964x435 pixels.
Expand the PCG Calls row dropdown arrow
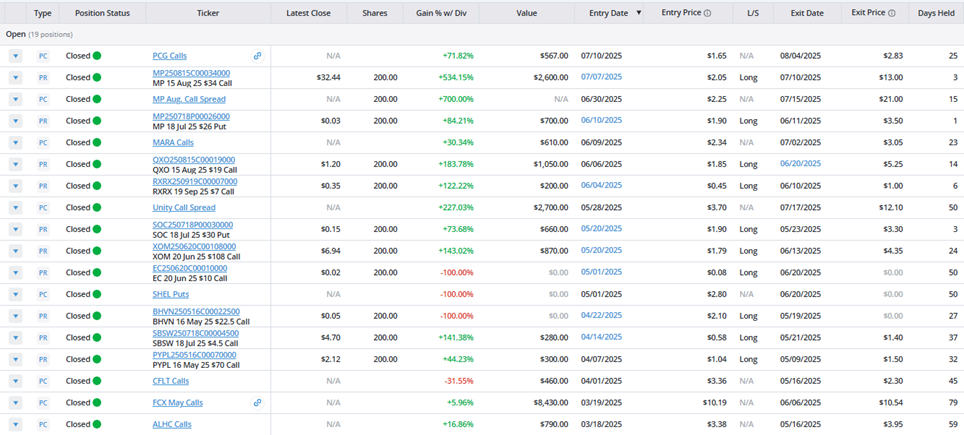point(16,56)
